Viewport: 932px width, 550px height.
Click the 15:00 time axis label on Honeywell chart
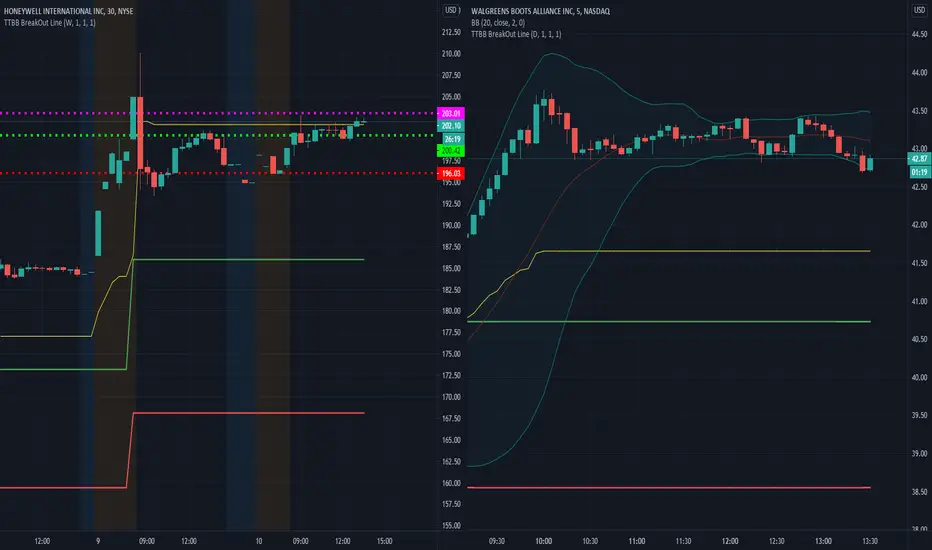tap(385, 541)
